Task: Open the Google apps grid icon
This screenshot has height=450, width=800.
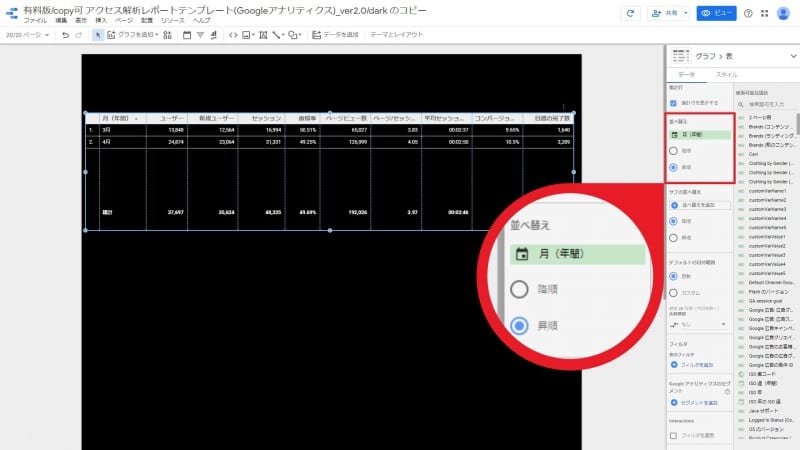Action: pyautogui.click(x=764, y=13)
